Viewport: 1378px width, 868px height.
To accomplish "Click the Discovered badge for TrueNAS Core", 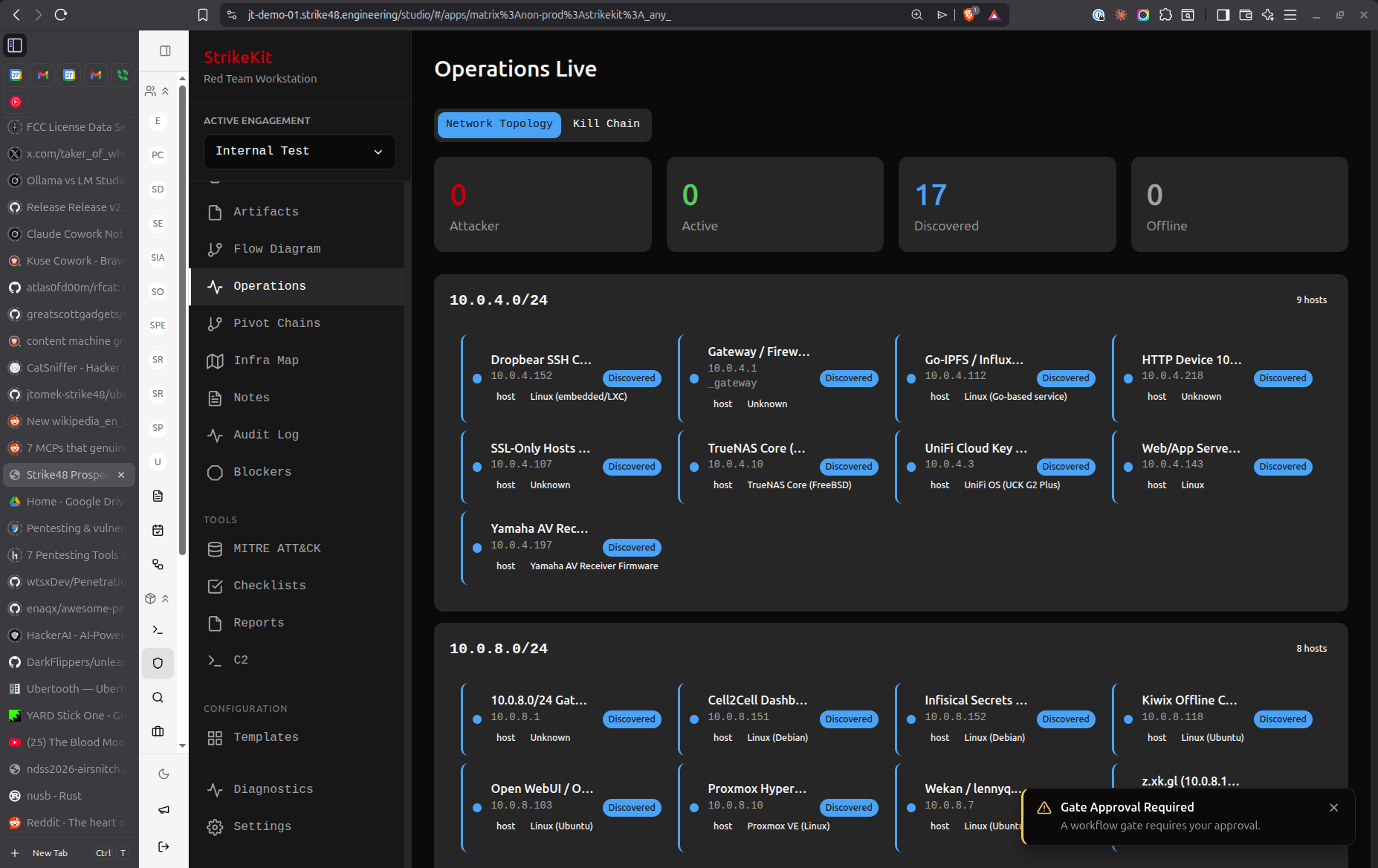I will click(849, 467).
